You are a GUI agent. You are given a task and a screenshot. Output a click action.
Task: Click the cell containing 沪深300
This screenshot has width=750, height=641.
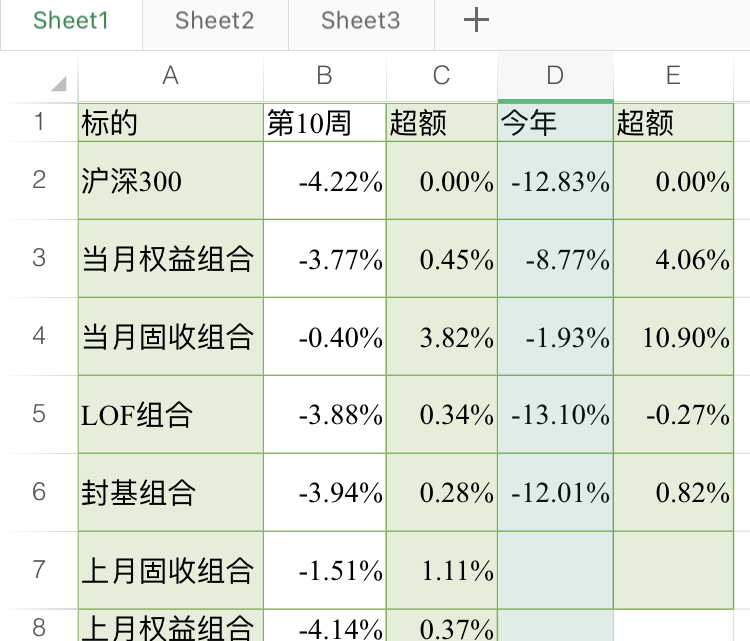point(170,181)
